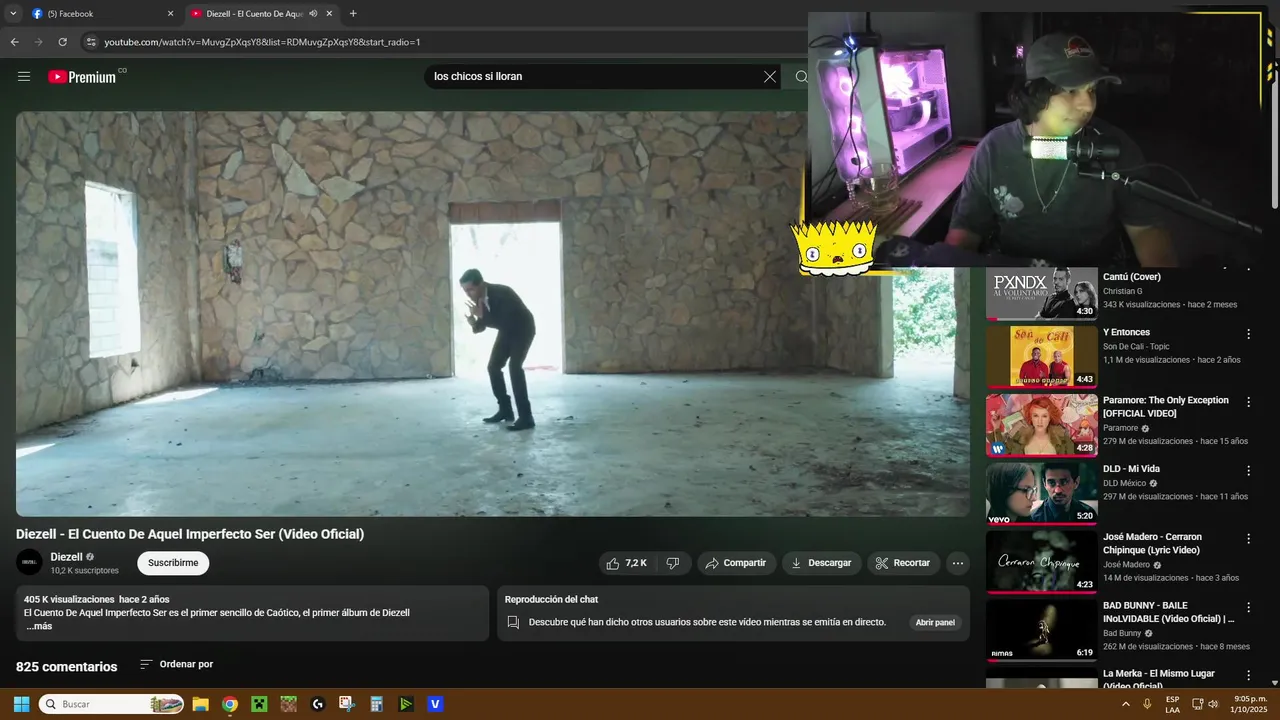Viewport: 1280px width, 720px height.
Task: Open Google Chrome from taskbar
Action: 230,704
